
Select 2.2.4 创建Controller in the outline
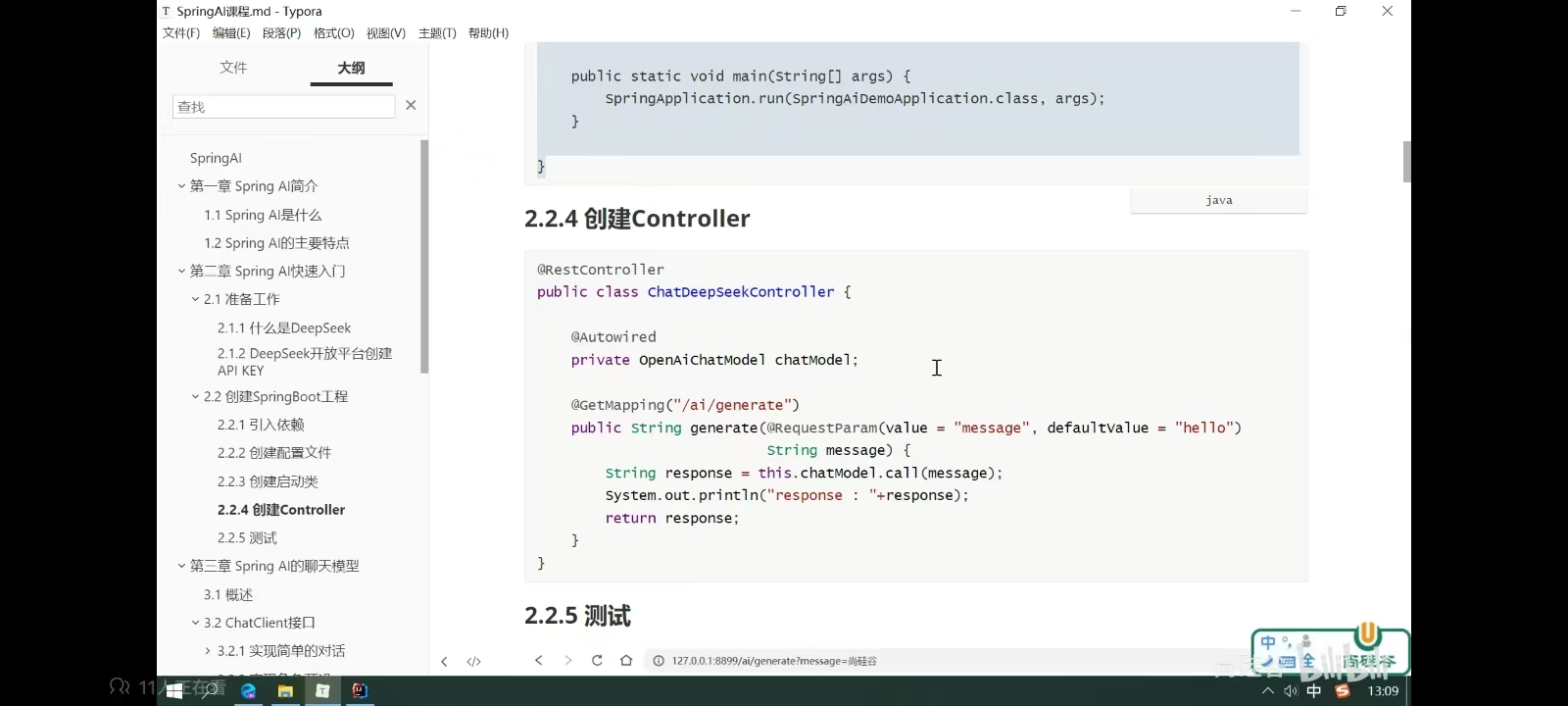(281, 510)
